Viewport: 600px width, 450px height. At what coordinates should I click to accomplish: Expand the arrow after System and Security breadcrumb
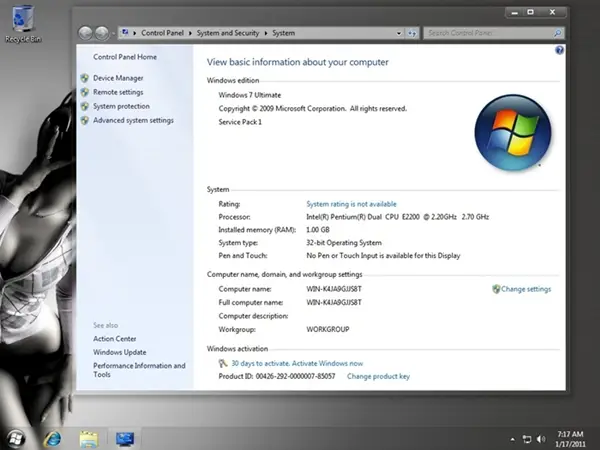click(x=266, y=33)
